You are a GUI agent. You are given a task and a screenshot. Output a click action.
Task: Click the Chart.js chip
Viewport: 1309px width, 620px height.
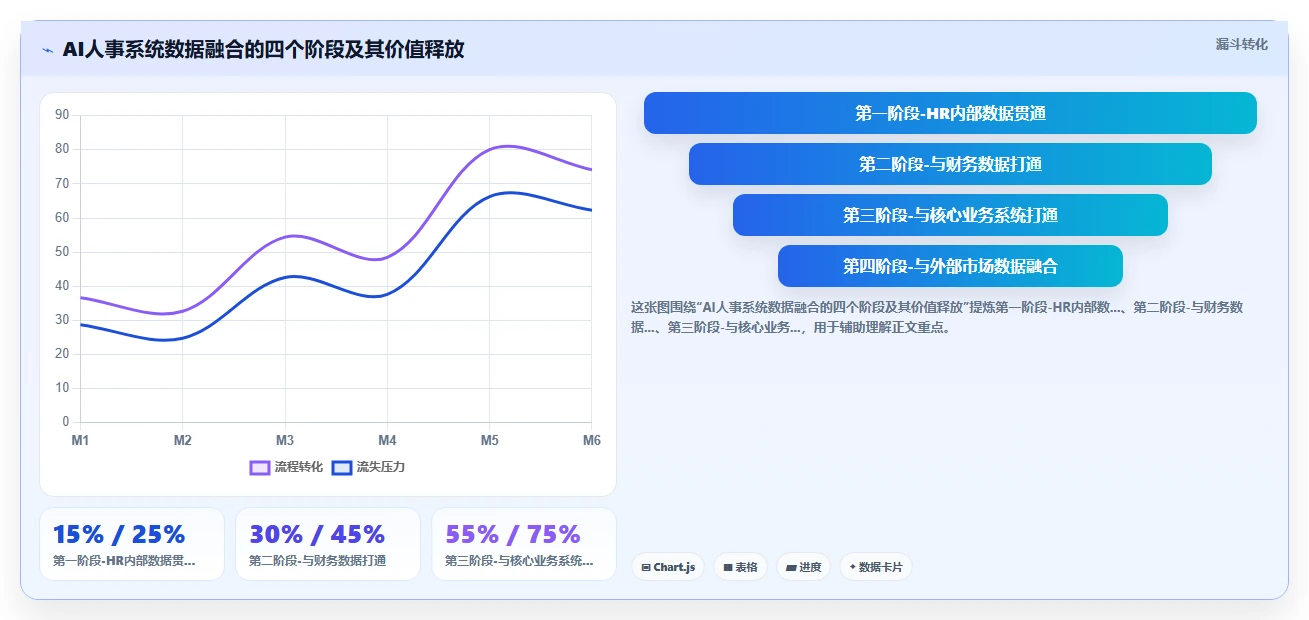coord(668,567)
